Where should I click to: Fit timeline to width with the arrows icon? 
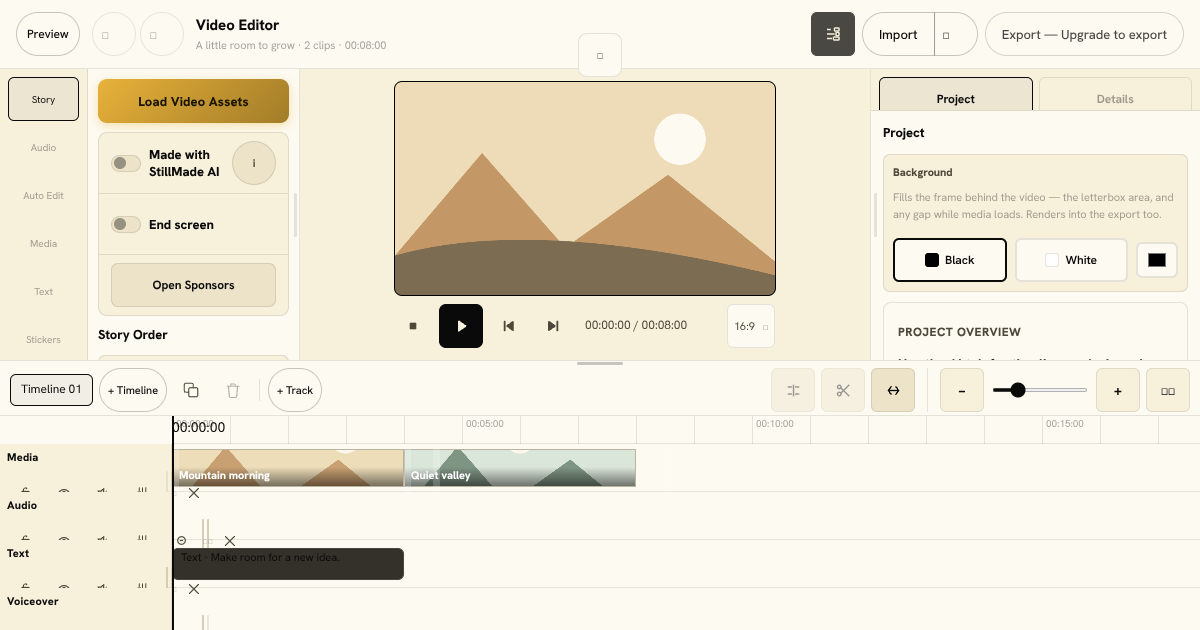click(893, 390)
